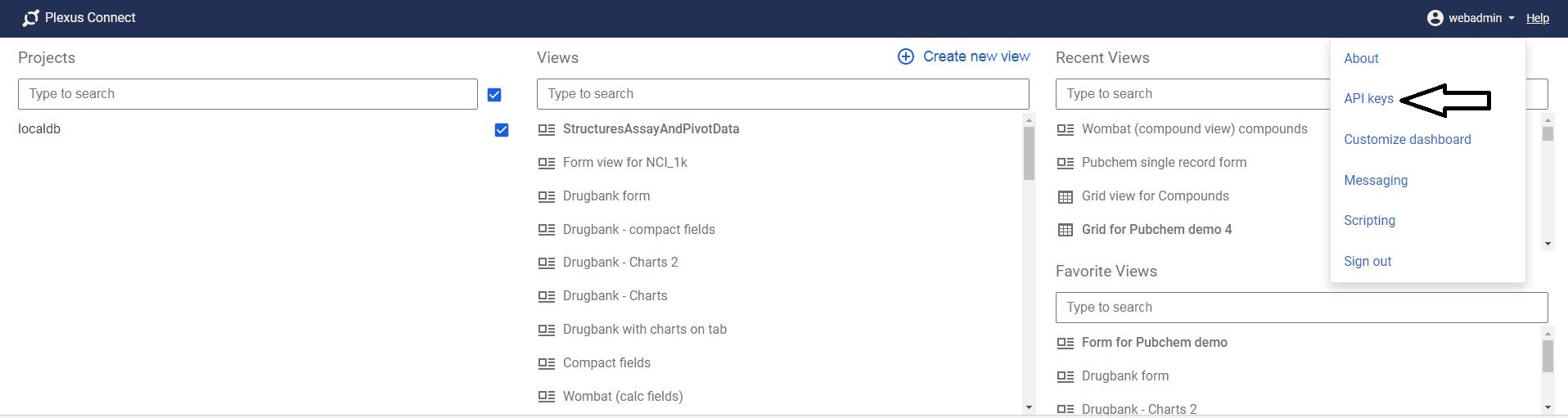Click the Plexus Connect logo icon
The width and height of the screenshot is (1568, 418).
(x=31, y=18)
